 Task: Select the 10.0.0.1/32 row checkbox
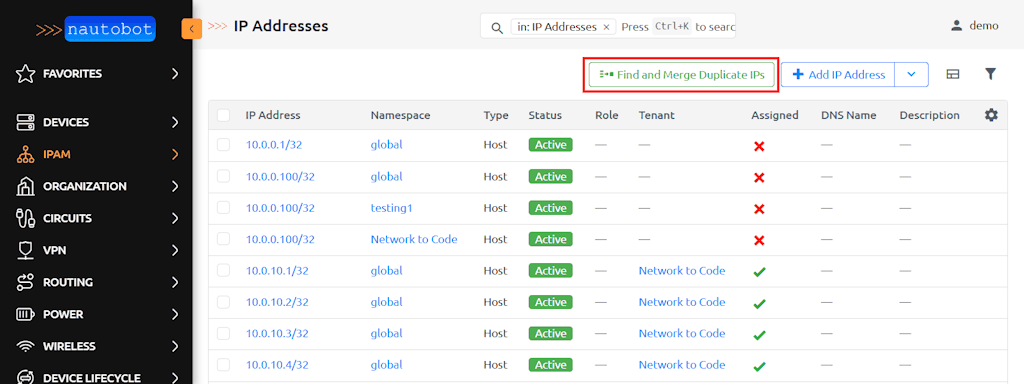point(223,144)
